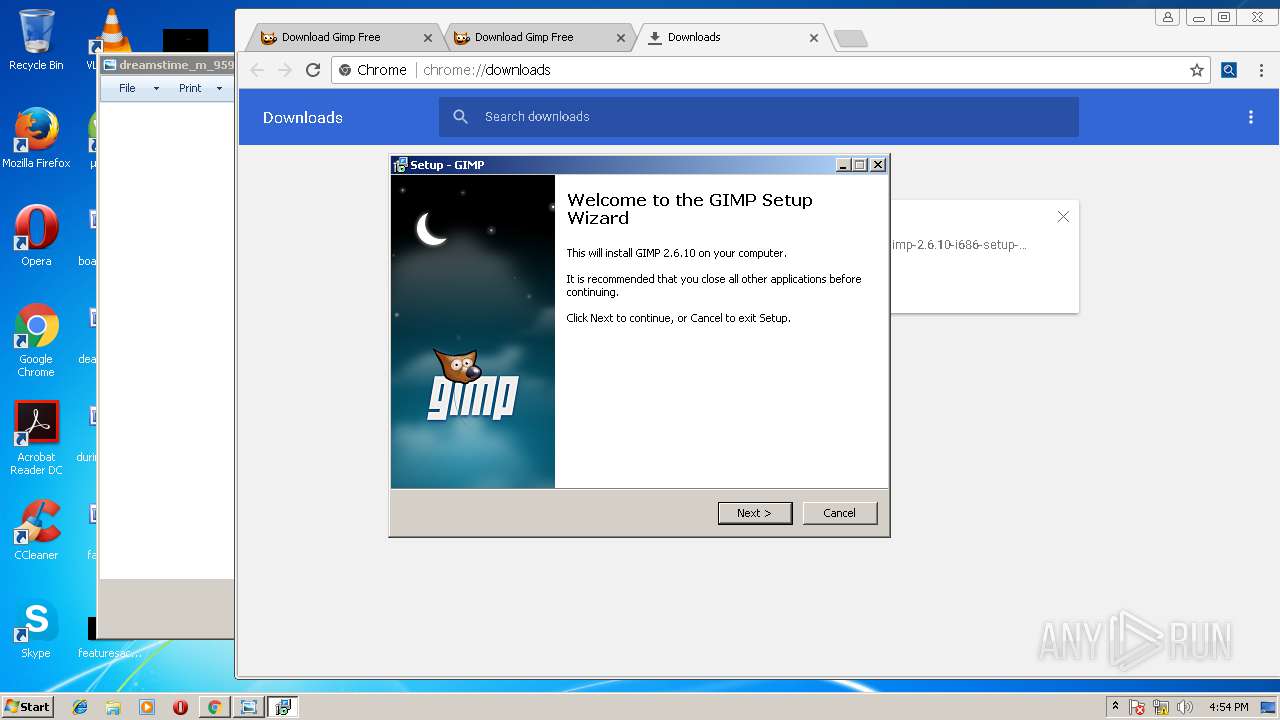Open Windows Media Player from the taskbar
This screenshot has width=1280, height=720.
pos(147,707)
